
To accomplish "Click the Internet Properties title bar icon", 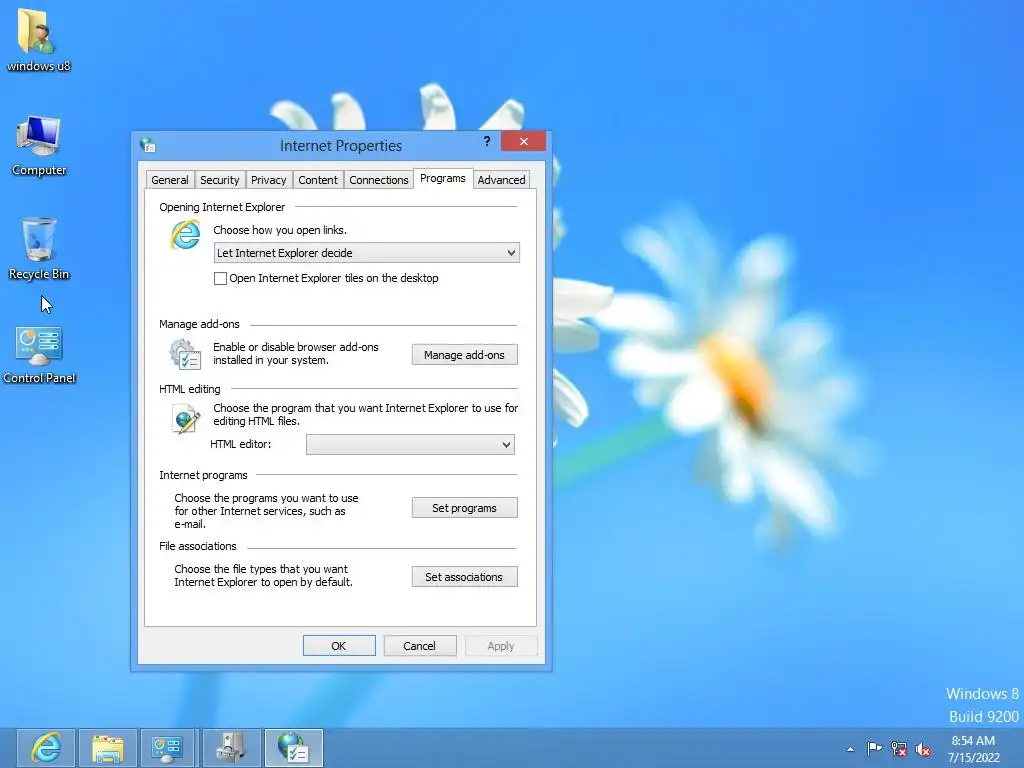I will [148, 145].
